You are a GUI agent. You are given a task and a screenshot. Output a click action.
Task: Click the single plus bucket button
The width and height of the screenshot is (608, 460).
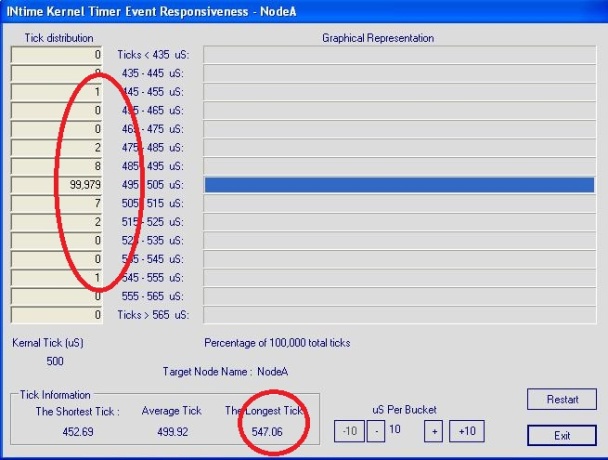coord(432,431)
